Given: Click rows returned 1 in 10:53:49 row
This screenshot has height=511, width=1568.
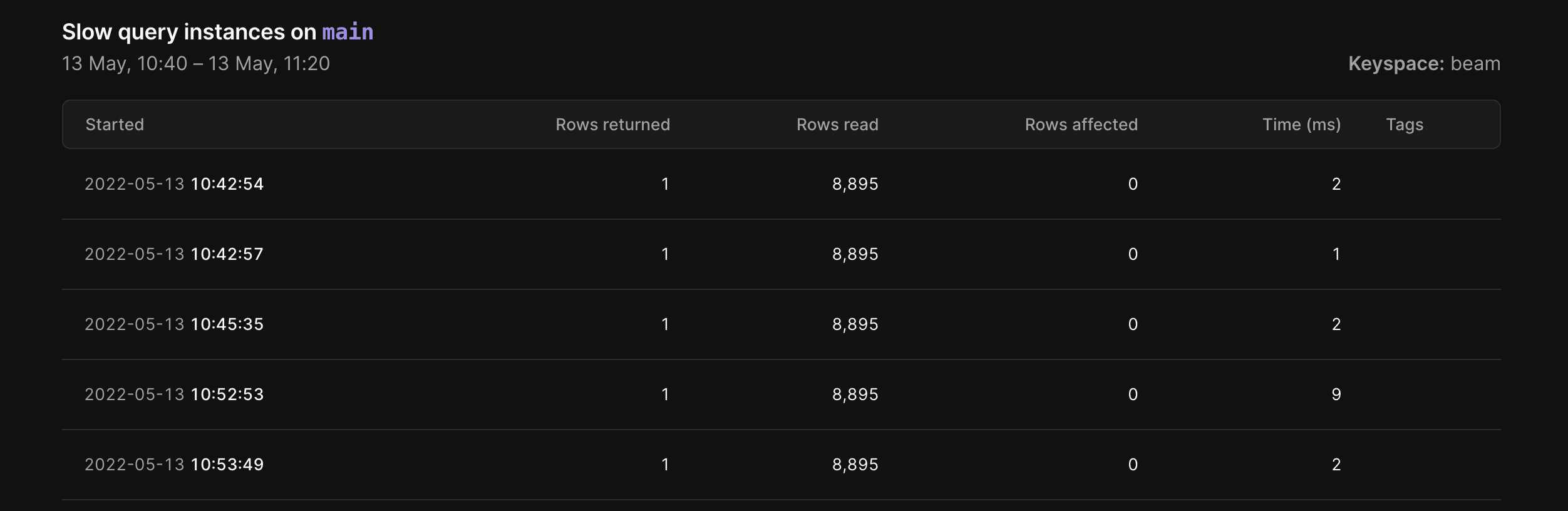Looking at the screenshot, I should tap(665, 465).
